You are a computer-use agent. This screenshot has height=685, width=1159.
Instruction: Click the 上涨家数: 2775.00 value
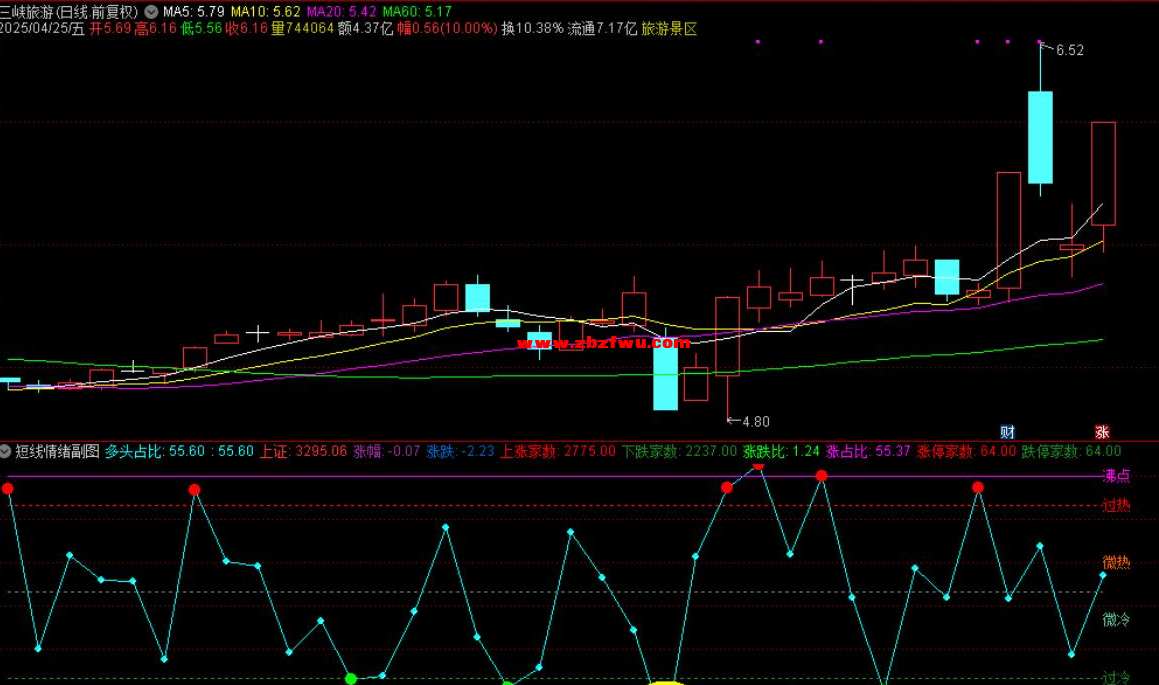(x=558, y=451)
